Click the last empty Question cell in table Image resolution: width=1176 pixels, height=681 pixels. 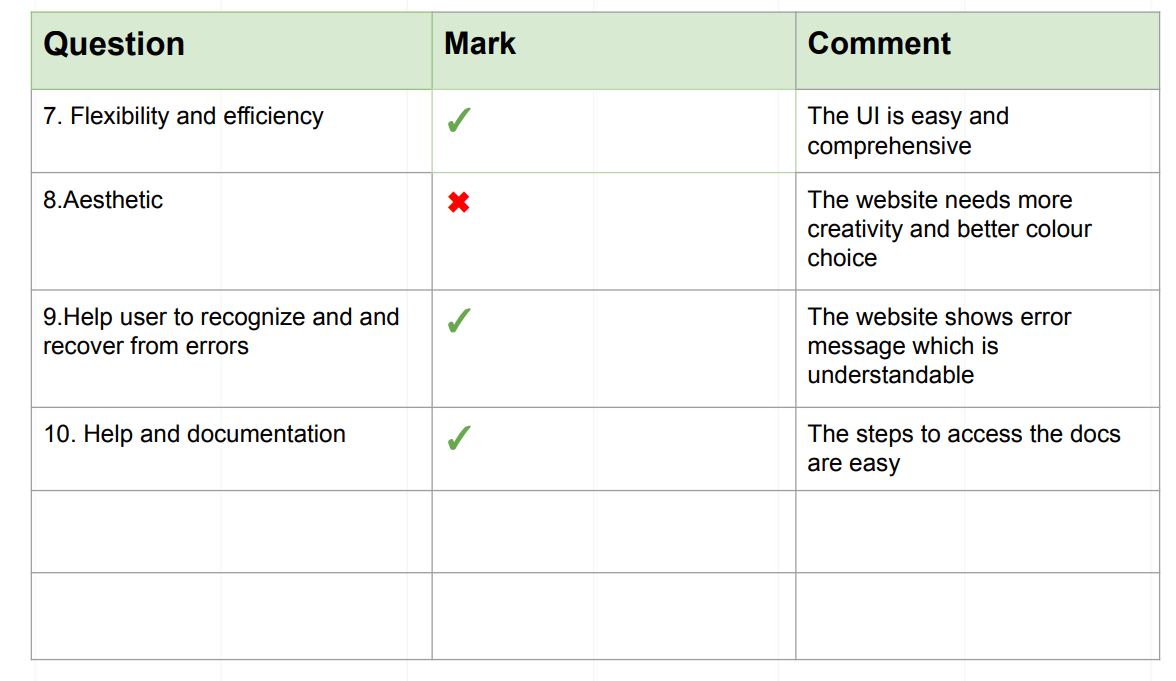pyautogui.click(x=232, y=616)
